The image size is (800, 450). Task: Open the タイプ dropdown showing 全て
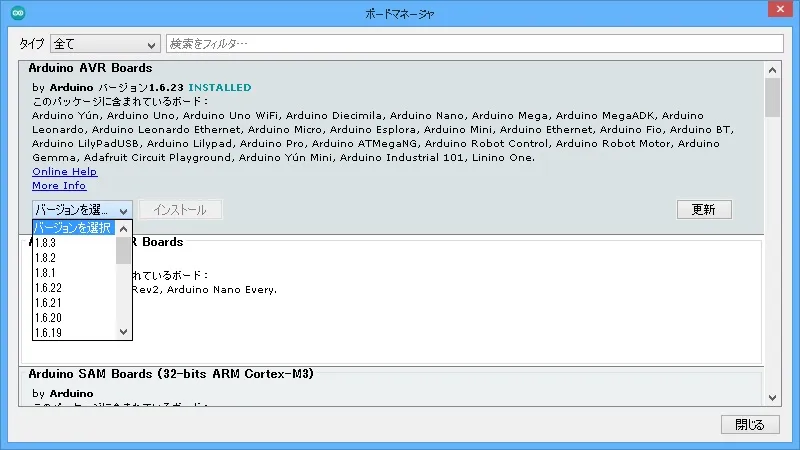(105, 44)
